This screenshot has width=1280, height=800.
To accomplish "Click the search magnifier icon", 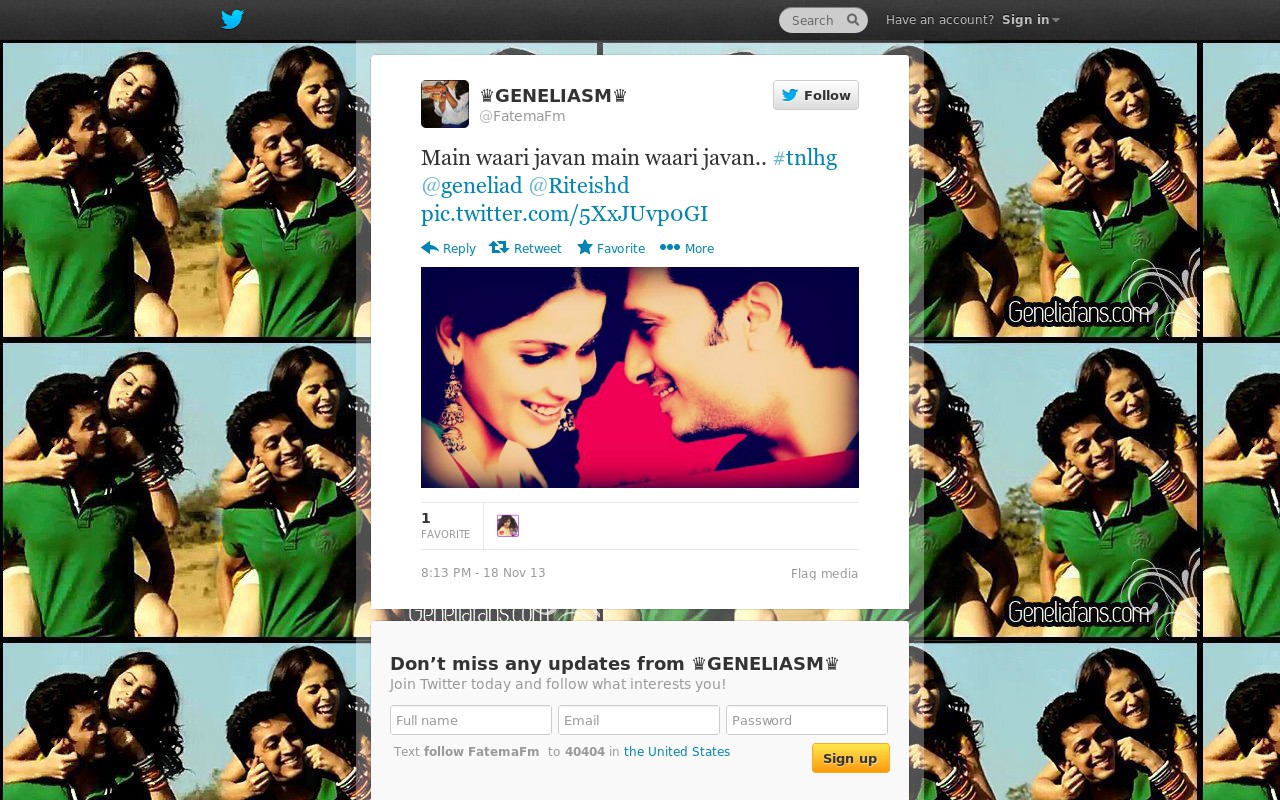I will [x=853, y=20].
